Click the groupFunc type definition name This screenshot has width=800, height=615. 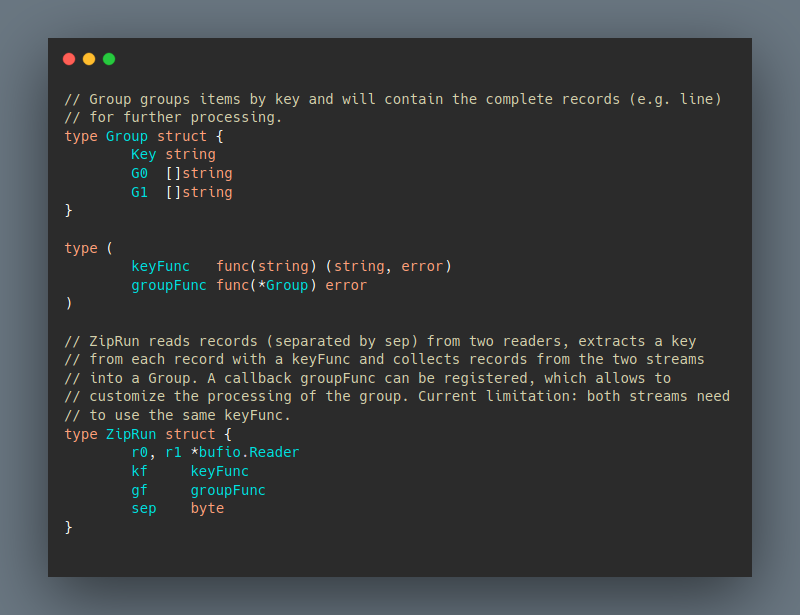tap(169, 285)
